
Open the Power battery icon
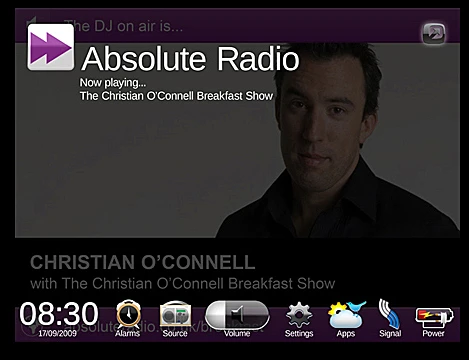(434, 318)
